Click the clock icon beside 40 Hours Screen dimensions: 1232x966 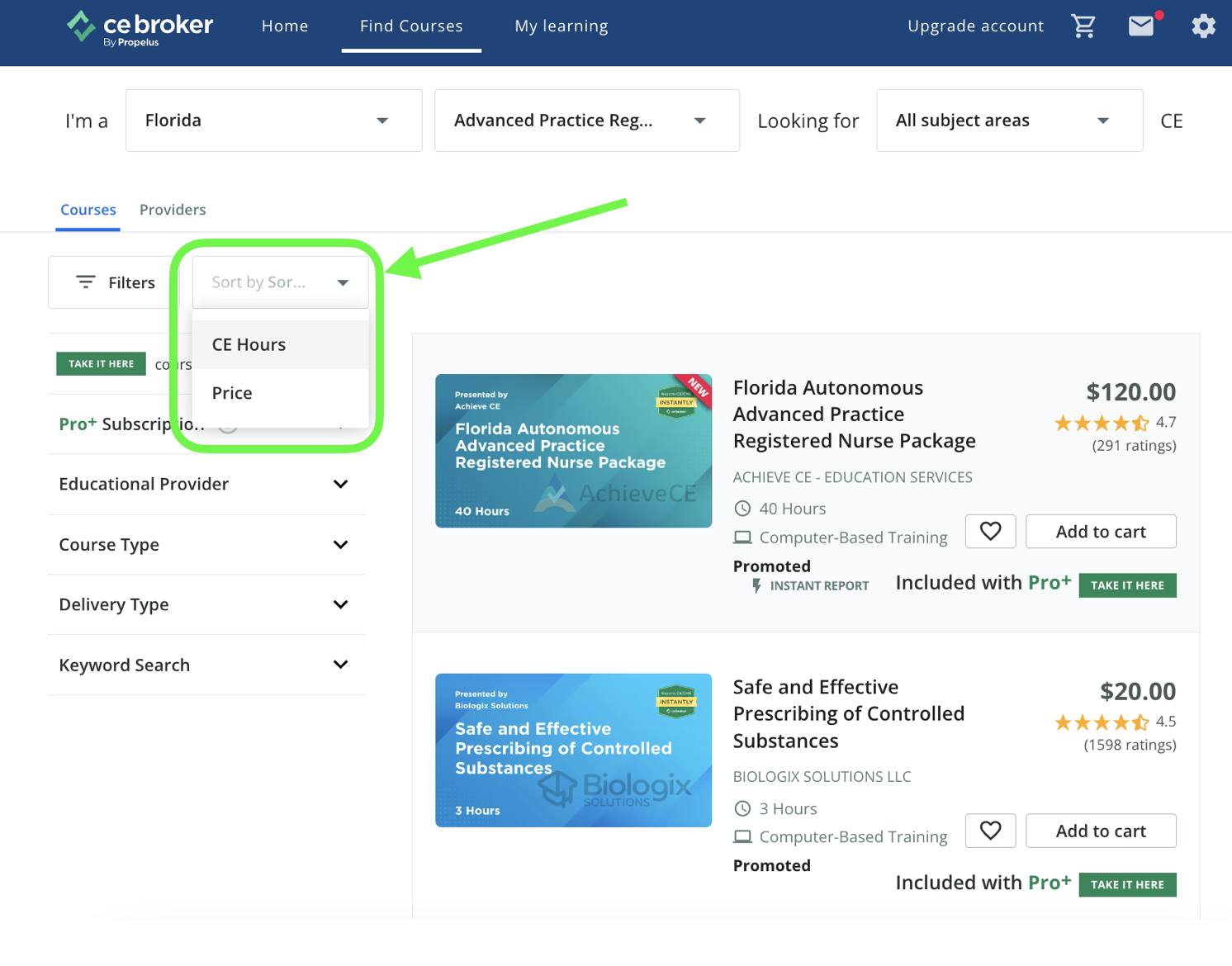tap(742, 509)
